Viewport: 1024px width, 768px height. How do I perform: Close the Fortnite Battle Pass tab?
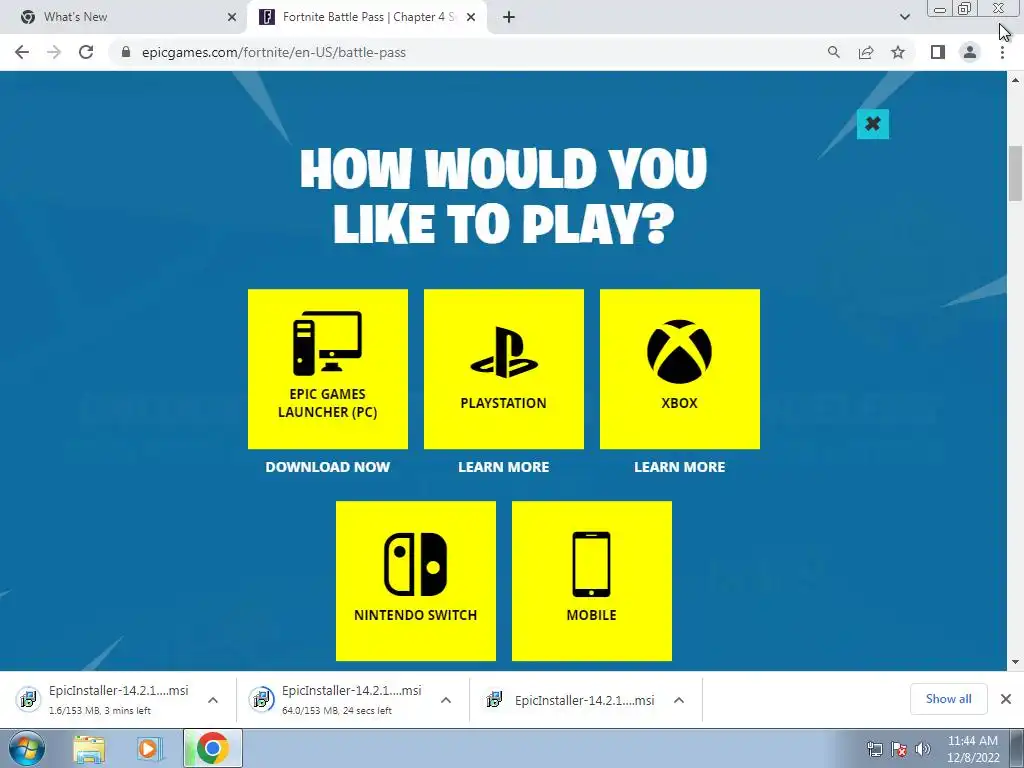tap(471, 17)
